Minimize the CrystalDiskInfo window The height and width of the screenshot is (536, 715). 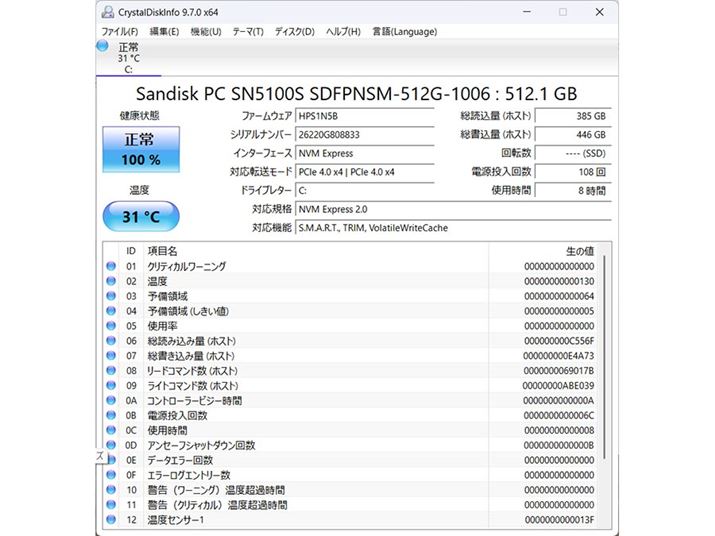(x=527, y=12)
